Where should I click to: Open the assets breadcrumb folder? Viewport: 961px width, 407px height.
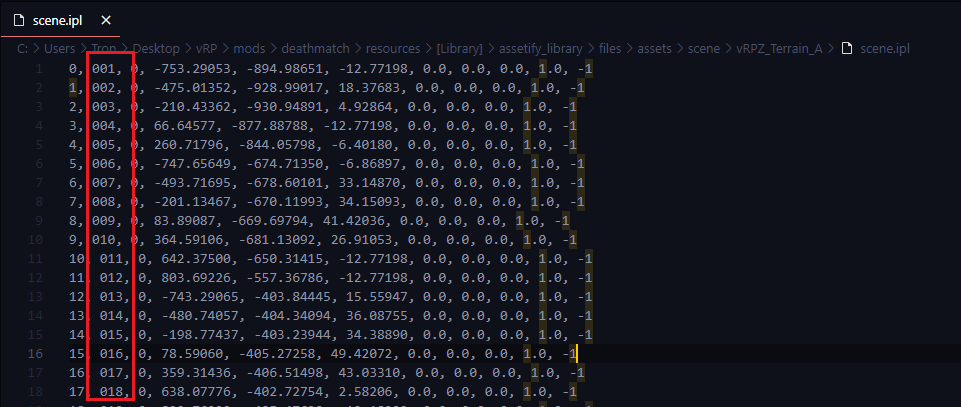(x=655, y=48)
